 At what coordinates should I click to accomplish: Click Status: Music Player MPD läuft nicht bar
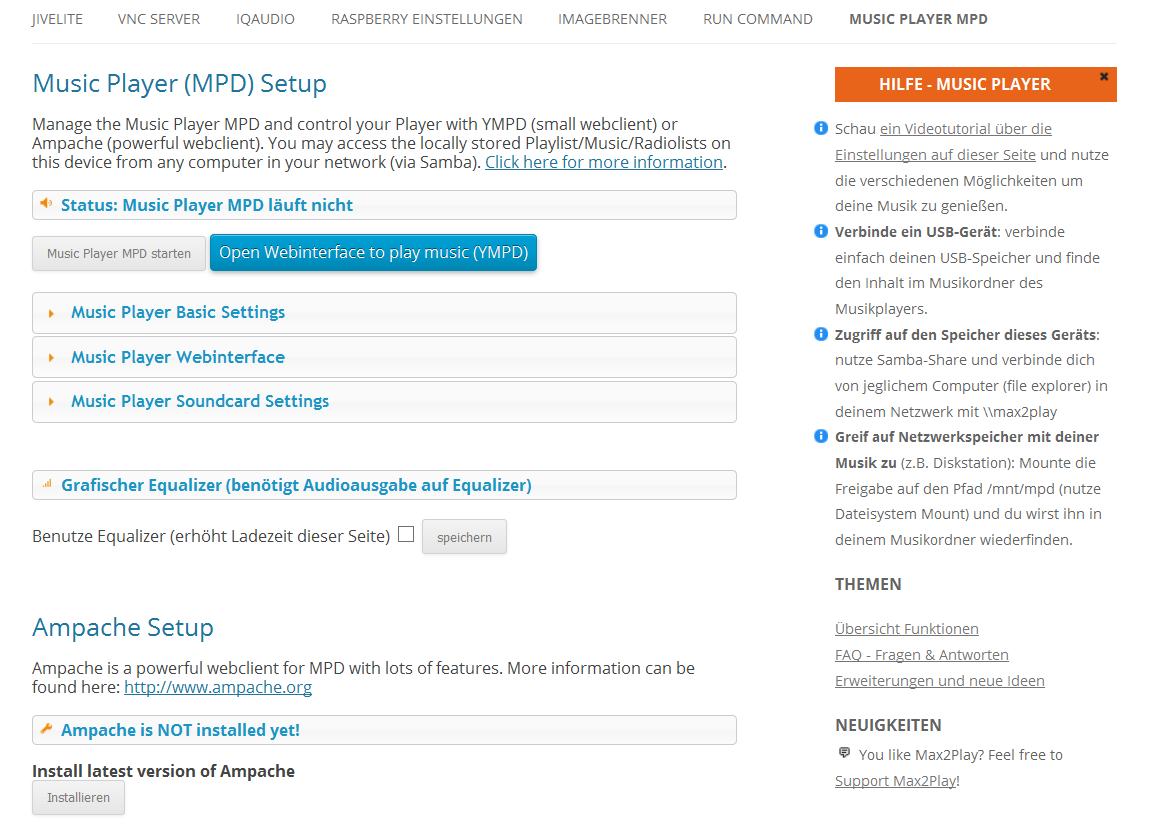point(384,205)
